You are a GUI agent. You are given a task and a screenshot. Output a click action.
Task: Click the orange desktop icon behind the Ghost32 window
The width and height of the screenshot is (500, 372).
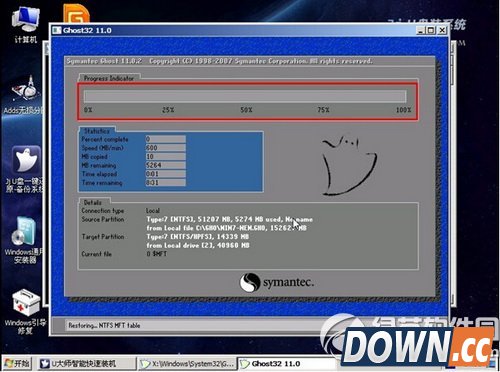76,13
